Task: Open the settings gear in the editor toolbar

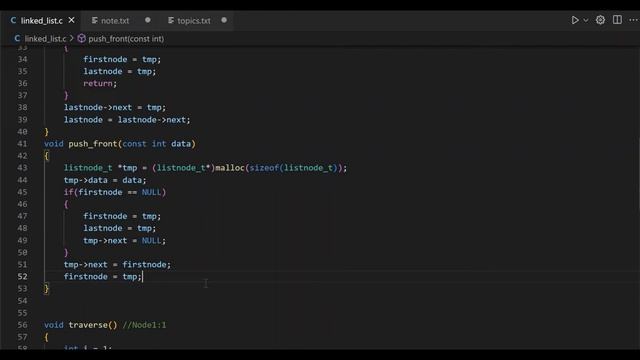Action: [x=600, y=20]
